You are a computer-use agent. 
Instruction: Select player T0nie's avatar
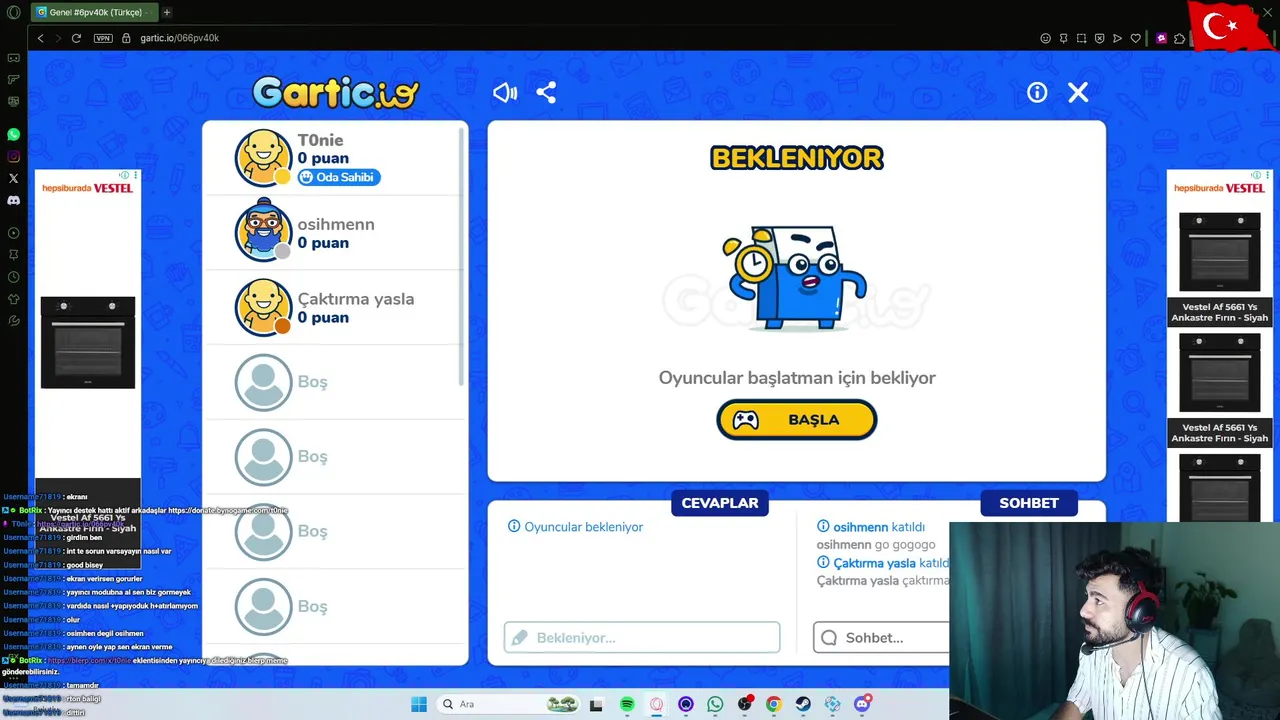click(263, 157)
